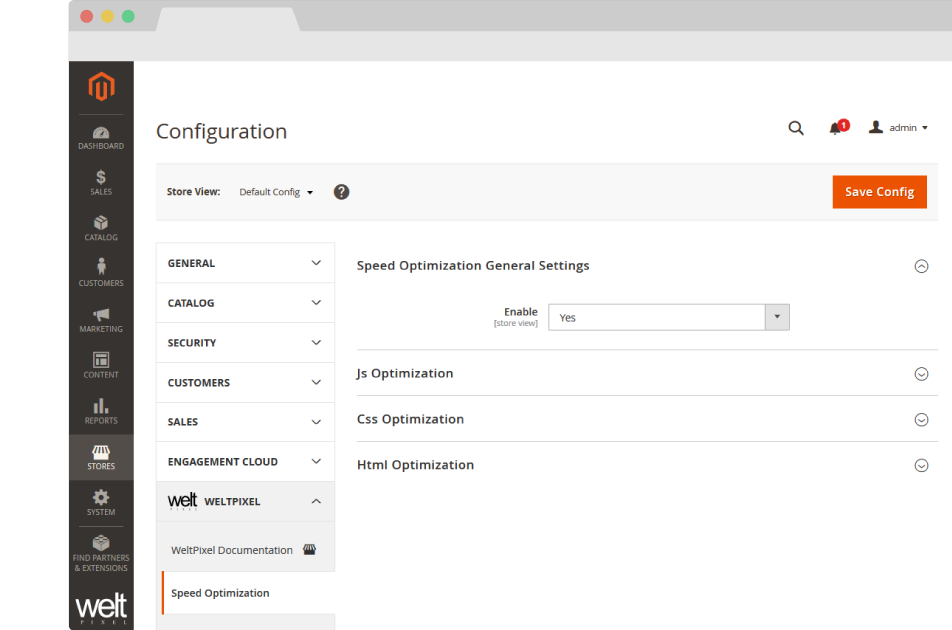Open the Enable setting dropdown arrow
Image resolution: width=952 pixels, height=630 pixels.
[777, 317]
